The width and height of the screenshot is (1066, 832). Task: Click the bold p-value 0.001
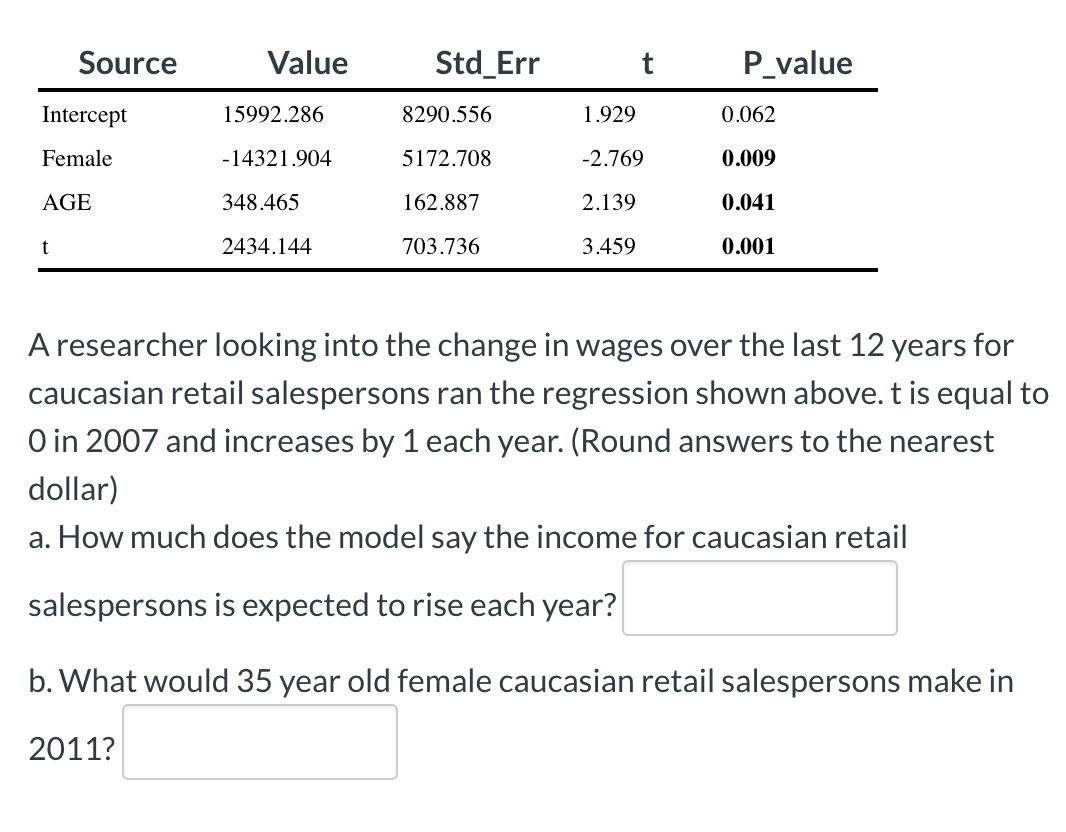coord(749,246)
